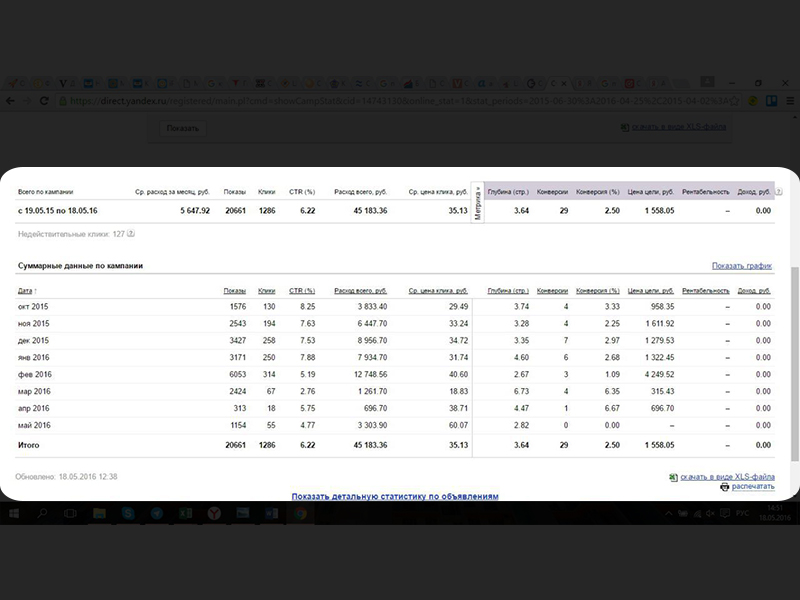Open Telegram from the taskbar
Screen dimensions: 800x600
click(x=157, y=513)
